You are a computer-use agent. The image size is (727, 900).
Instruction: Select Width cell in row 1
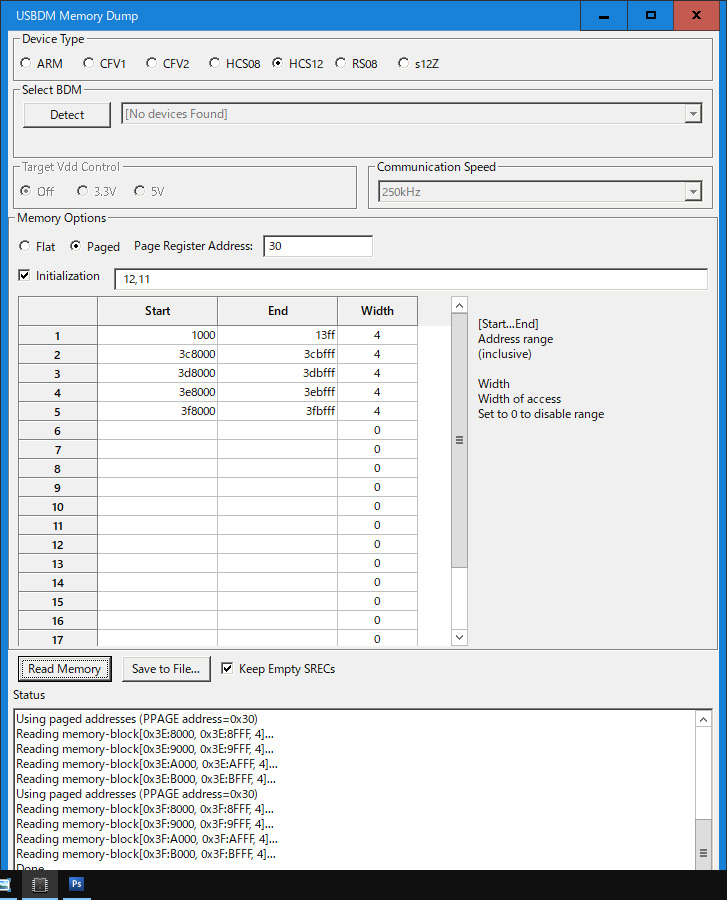tap(377, 335)
